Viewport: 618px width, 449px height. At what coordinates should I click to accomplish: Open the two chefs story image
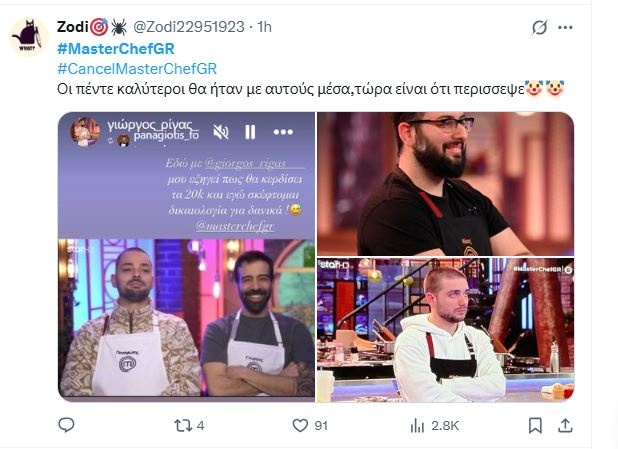coord(186,257)
